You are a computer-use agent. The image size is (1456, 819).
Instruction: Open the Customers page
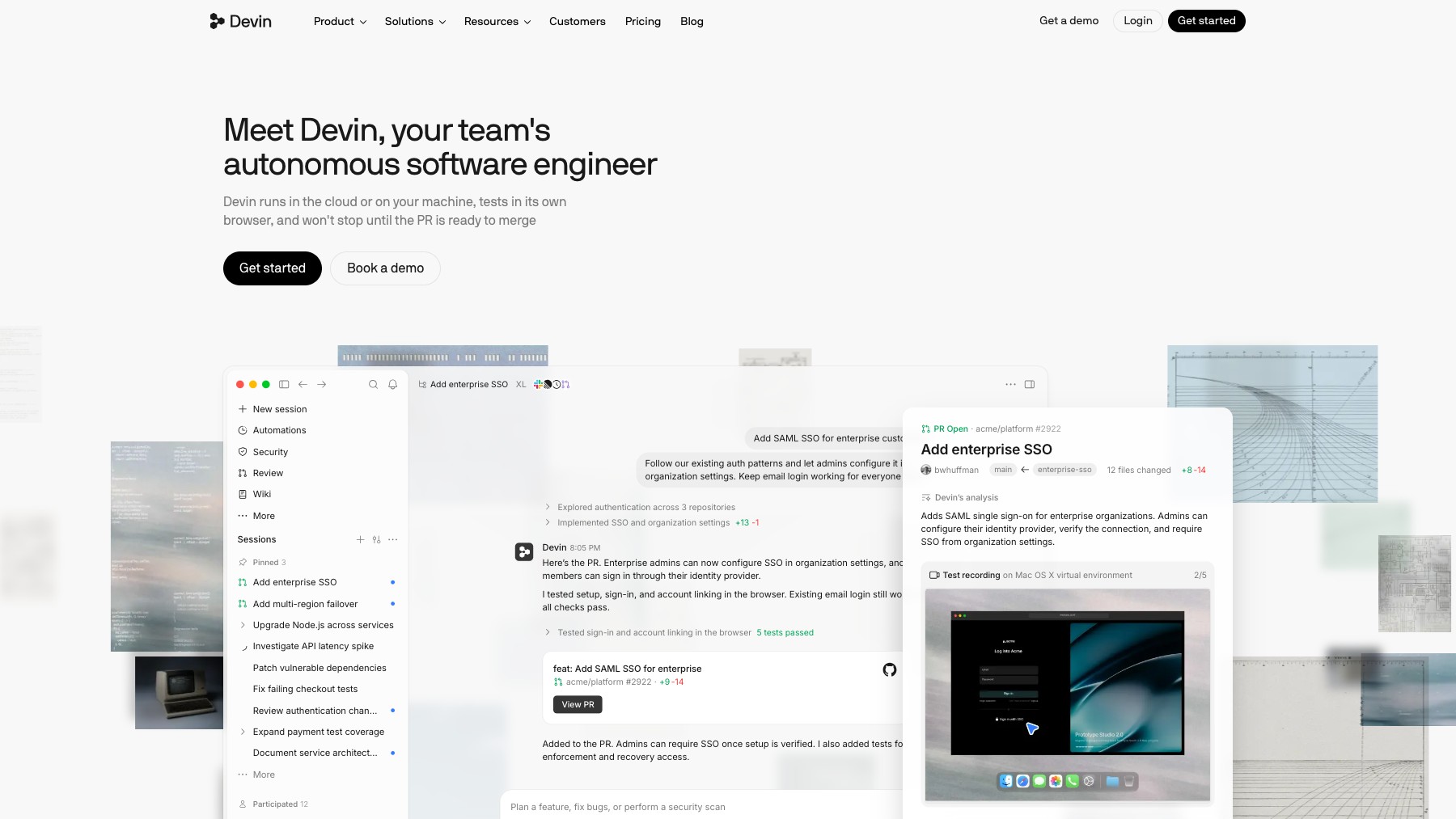(578, 22)
